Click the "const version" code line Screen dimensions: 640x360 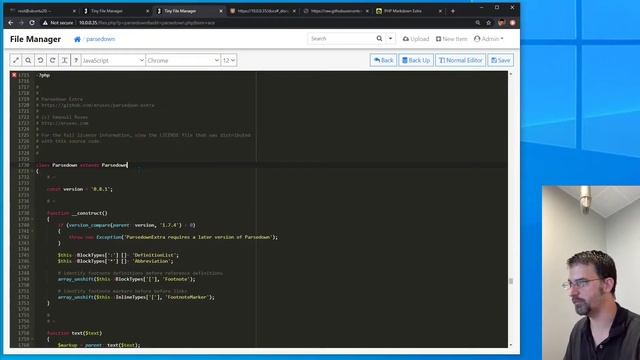80,189
